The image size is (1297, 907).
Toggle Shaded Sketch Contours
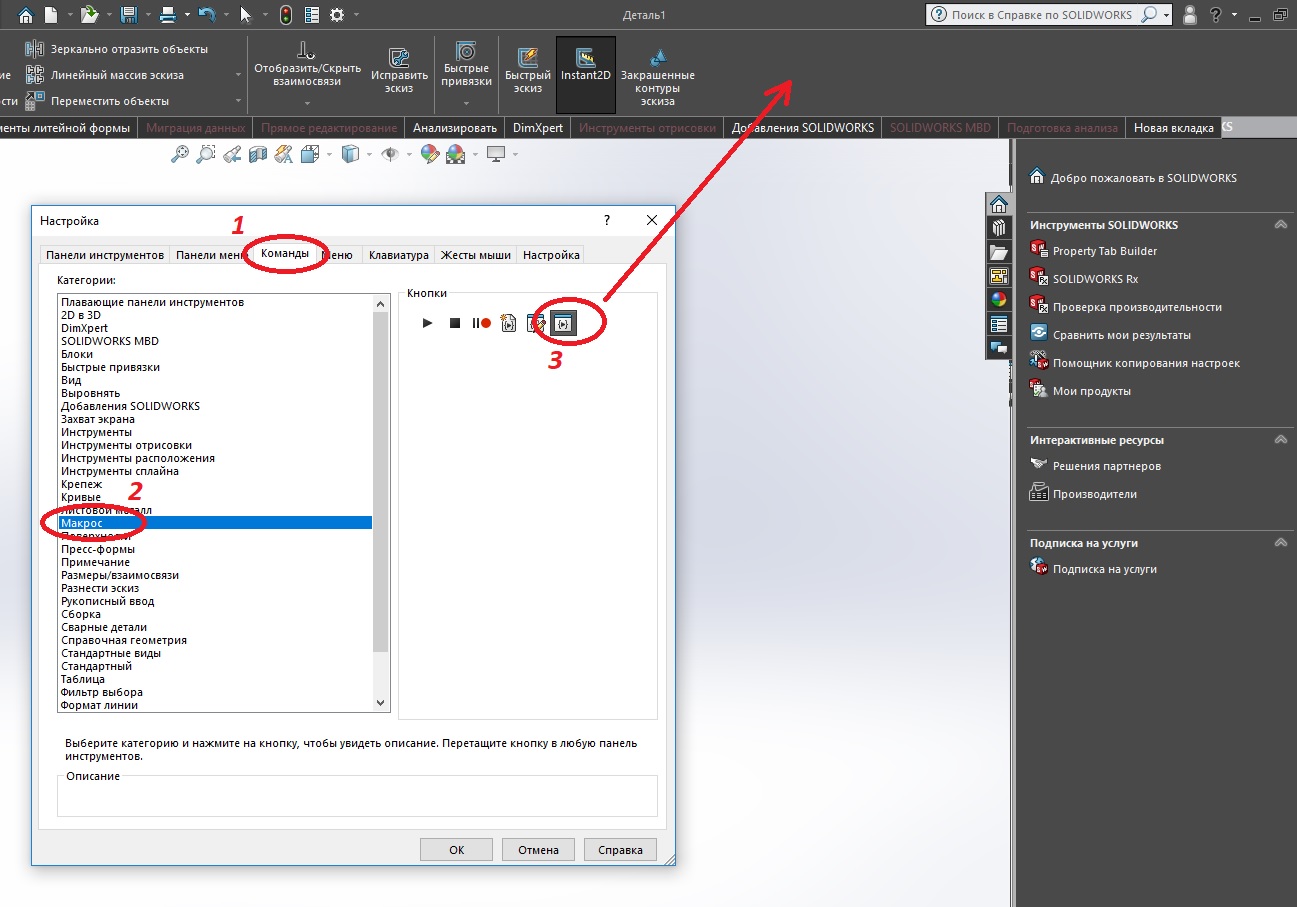pos(657,76)
